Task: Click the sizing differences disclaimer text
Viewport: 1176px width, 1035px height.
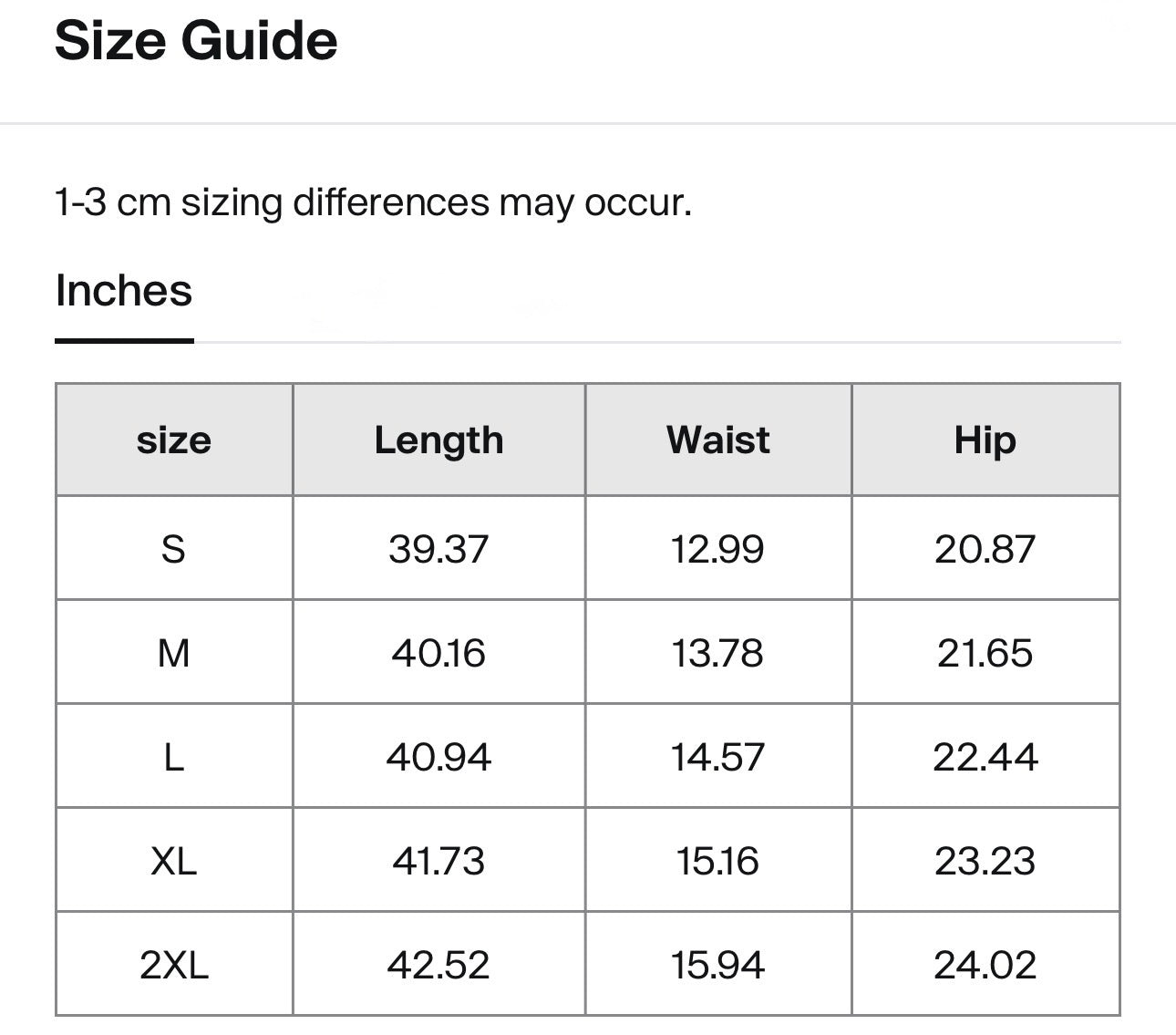Action: pyautogui.click(x=374, y=202)
